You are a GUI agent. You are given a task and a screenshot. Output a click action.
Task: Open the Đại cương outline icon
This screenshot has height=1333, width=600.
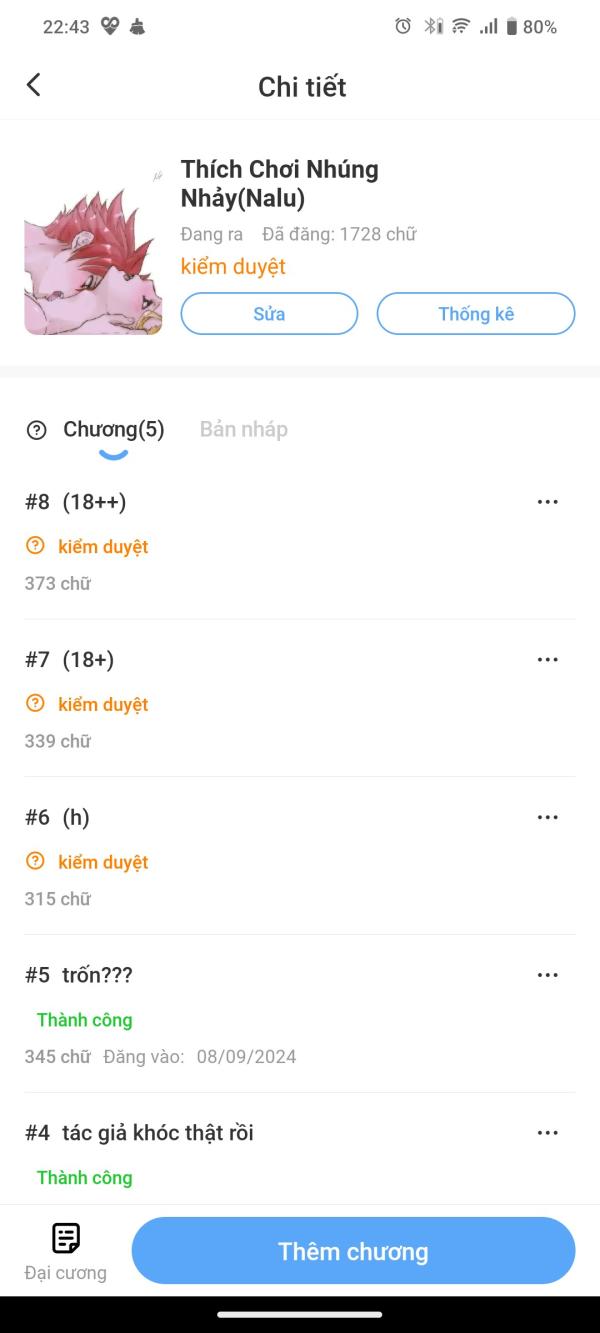click(x=66, y=1238)
